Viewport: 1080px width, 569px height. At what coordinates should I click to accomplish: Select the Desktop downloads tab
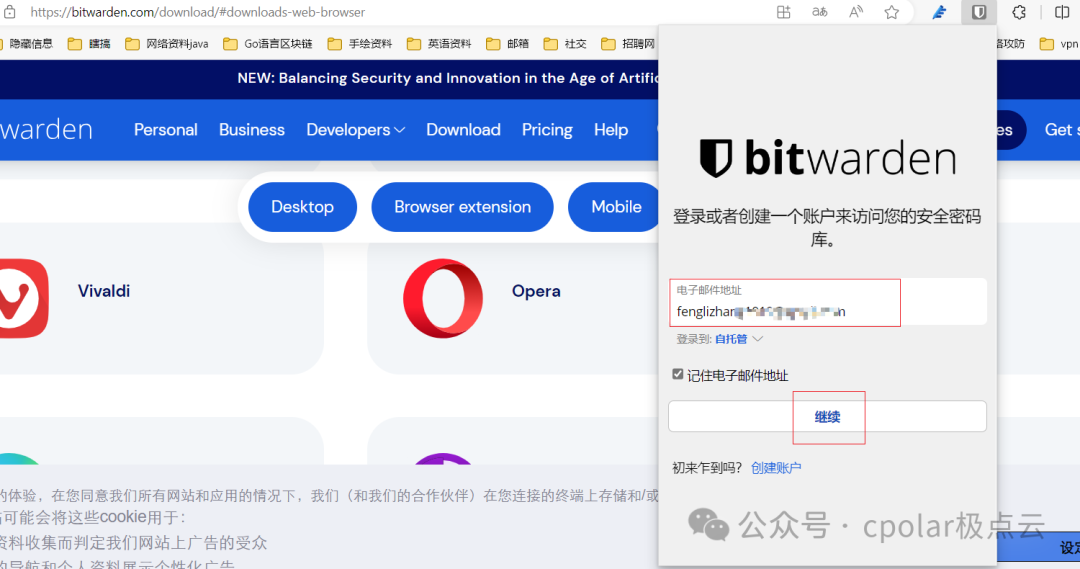point(302,207)
